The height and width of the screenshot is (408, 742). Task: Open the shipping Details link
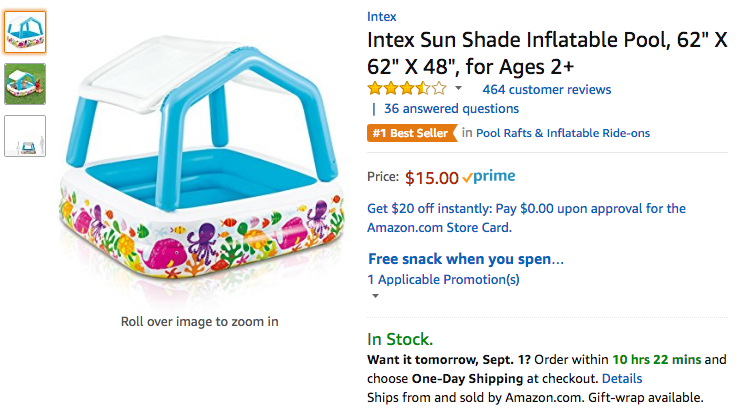(x=622, y=378)
